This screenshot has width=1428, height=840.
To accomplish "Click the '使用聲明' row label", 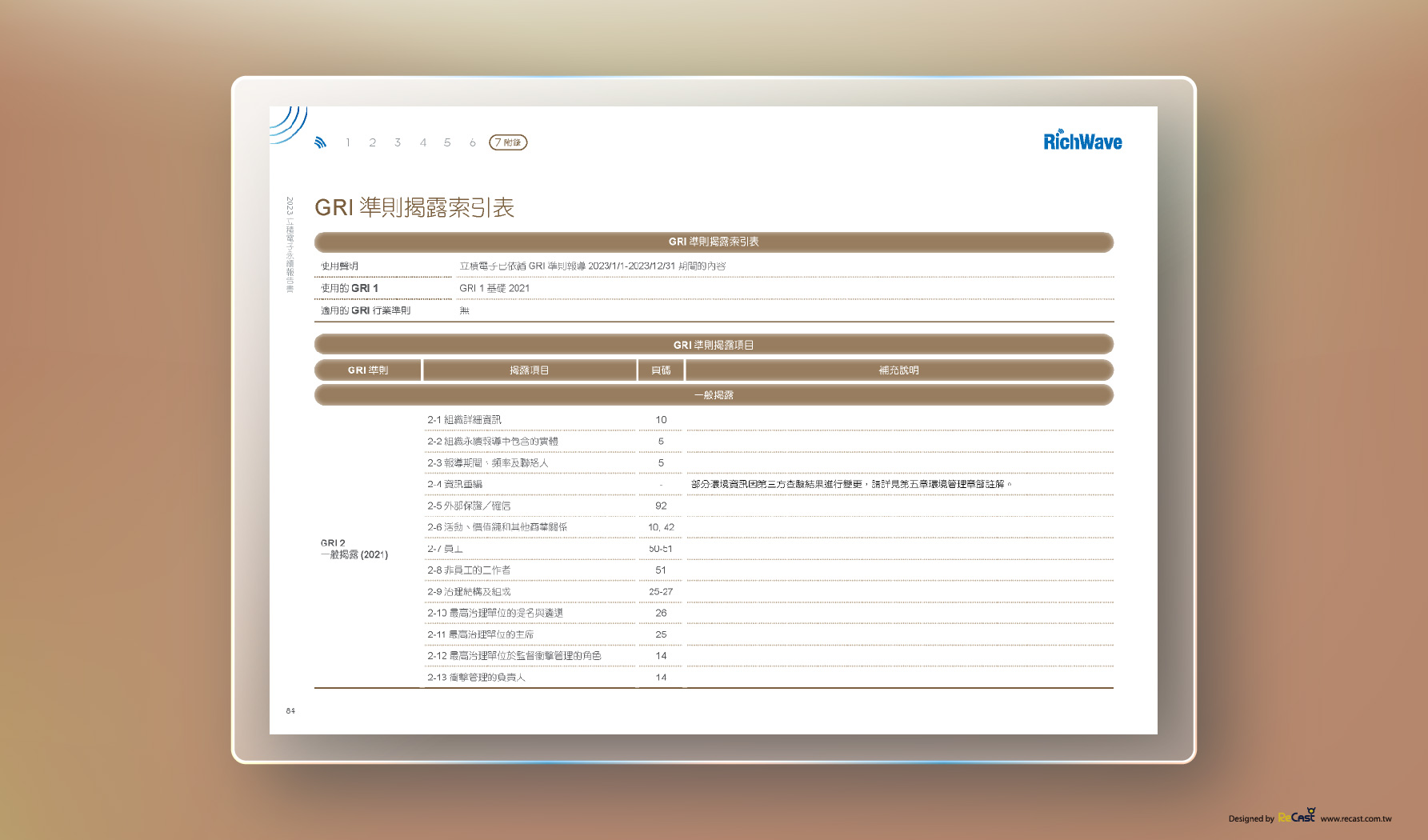I will [x=340, y=266].
